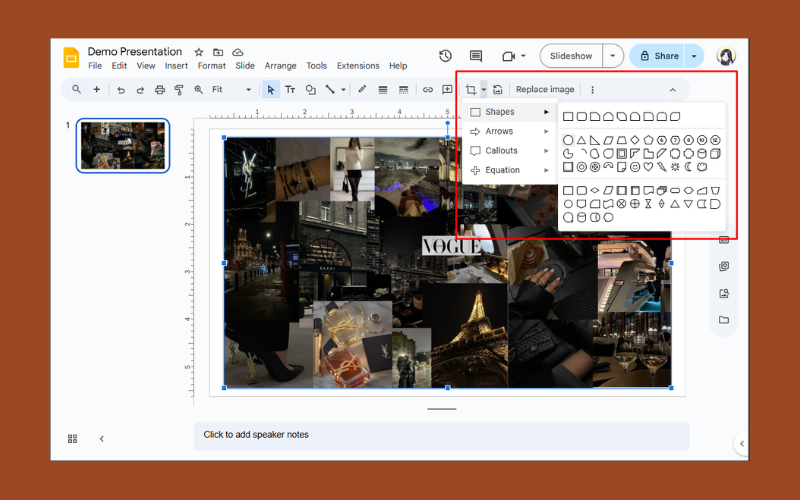800x500 pixels.
Task: Click the border color pencil icon
Action: point(362,90)
